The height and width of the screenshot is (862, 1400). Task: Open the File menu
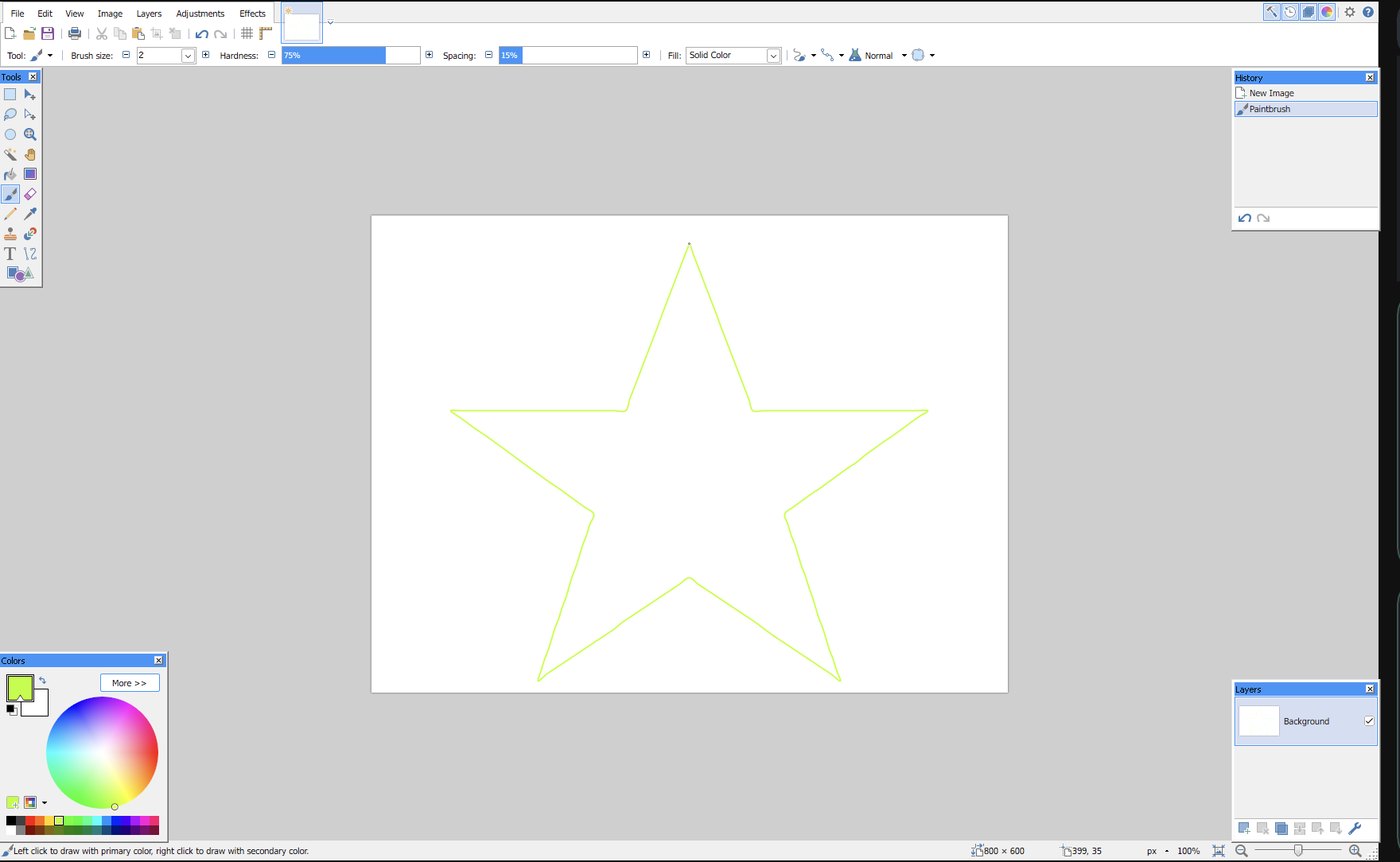17,14
